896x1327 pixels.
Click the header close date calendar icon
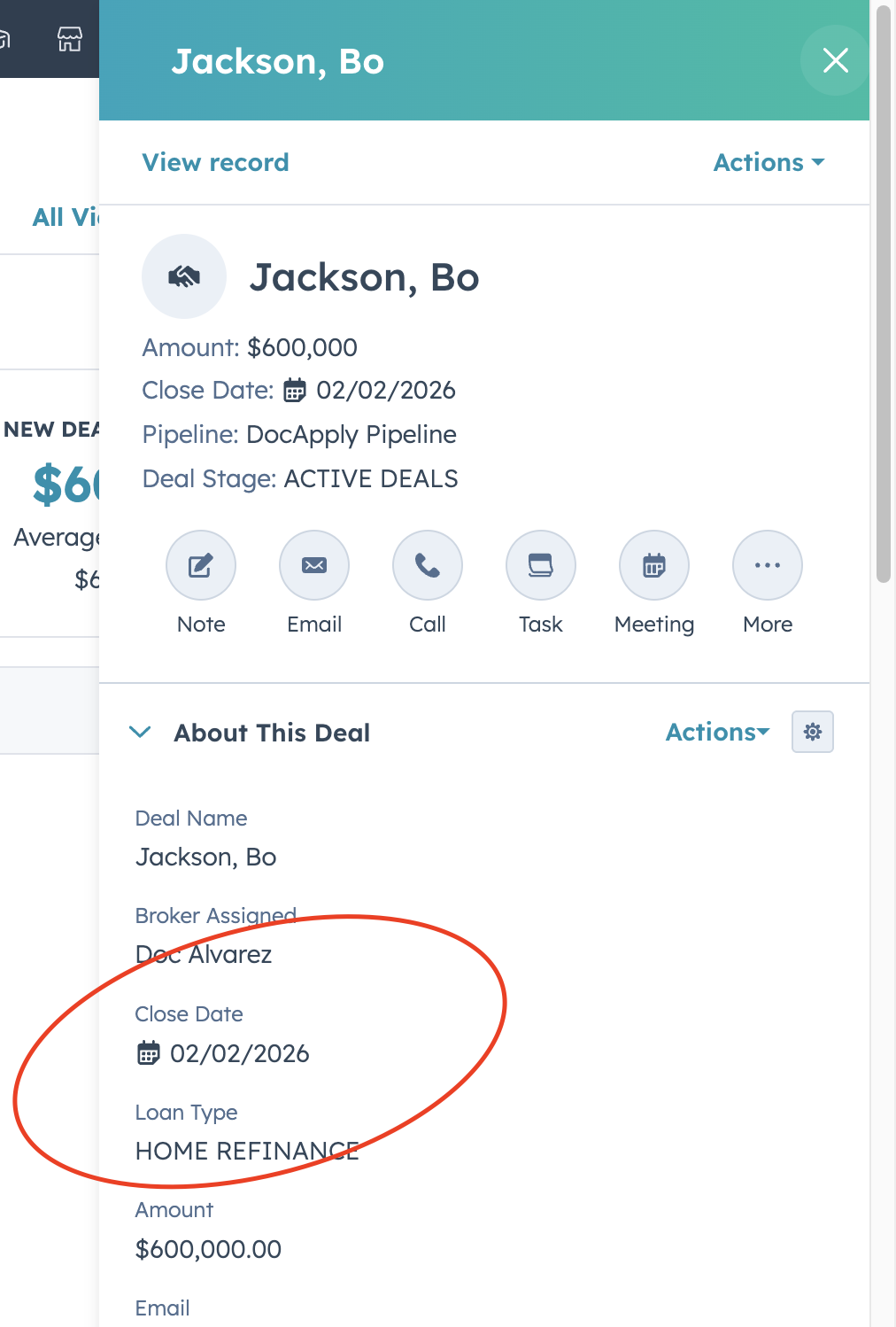pyautogui.click(x=295, y=391)
